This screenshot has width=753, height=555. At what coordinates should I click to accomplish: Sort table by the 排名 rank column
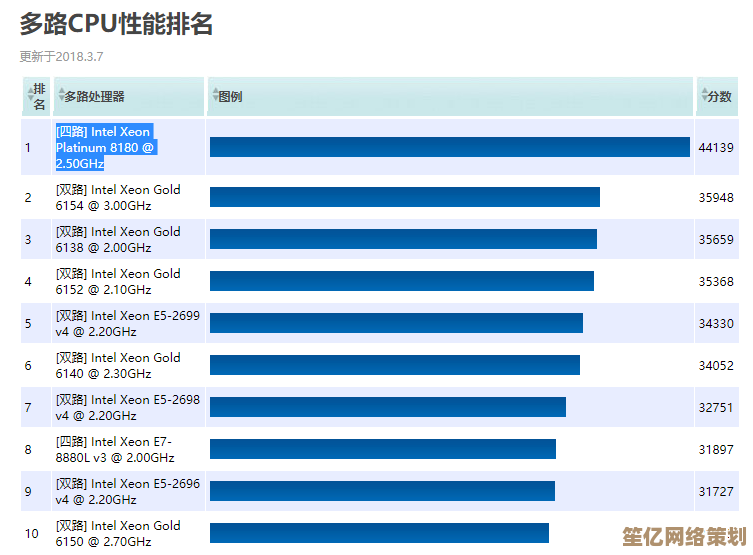(36, 97)
